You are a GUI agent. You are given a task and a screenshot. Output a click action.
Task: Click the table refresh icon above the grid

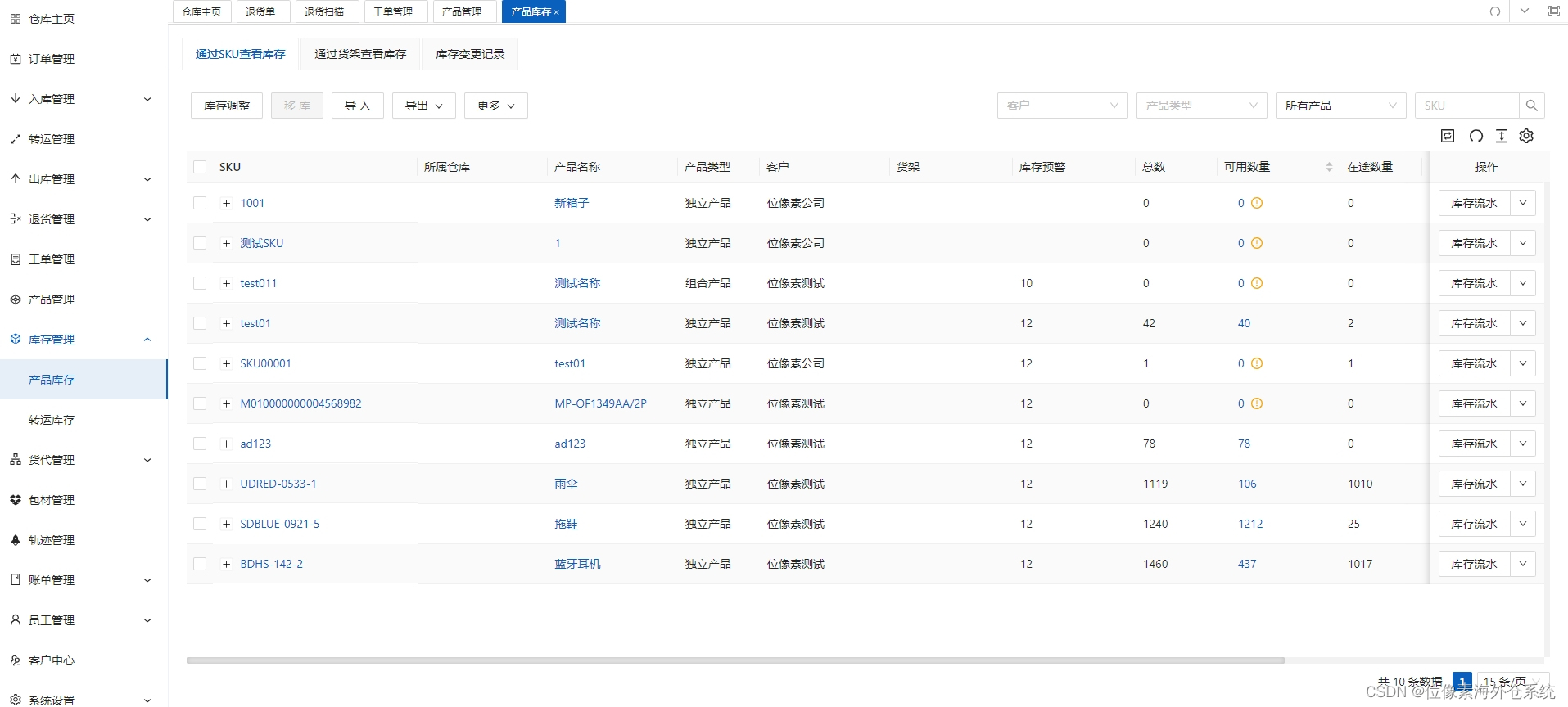click(1475, 136)
